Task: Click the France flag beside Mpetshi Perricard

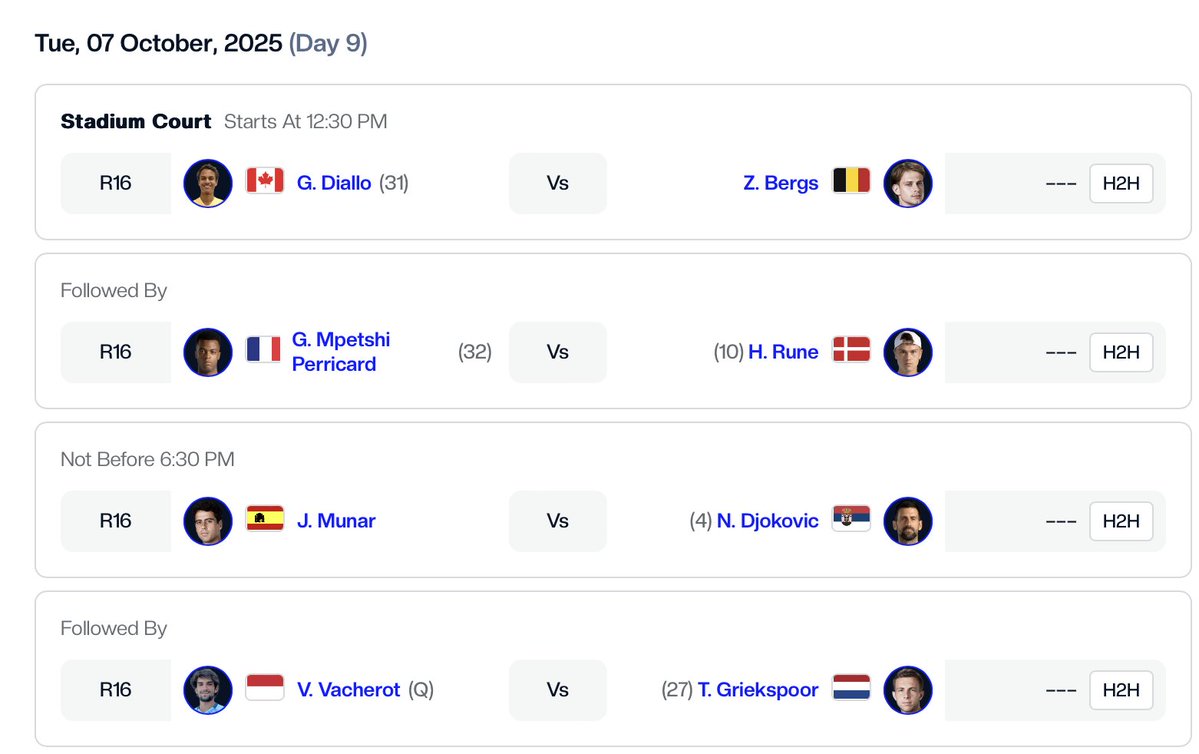Action: [264, 351]
